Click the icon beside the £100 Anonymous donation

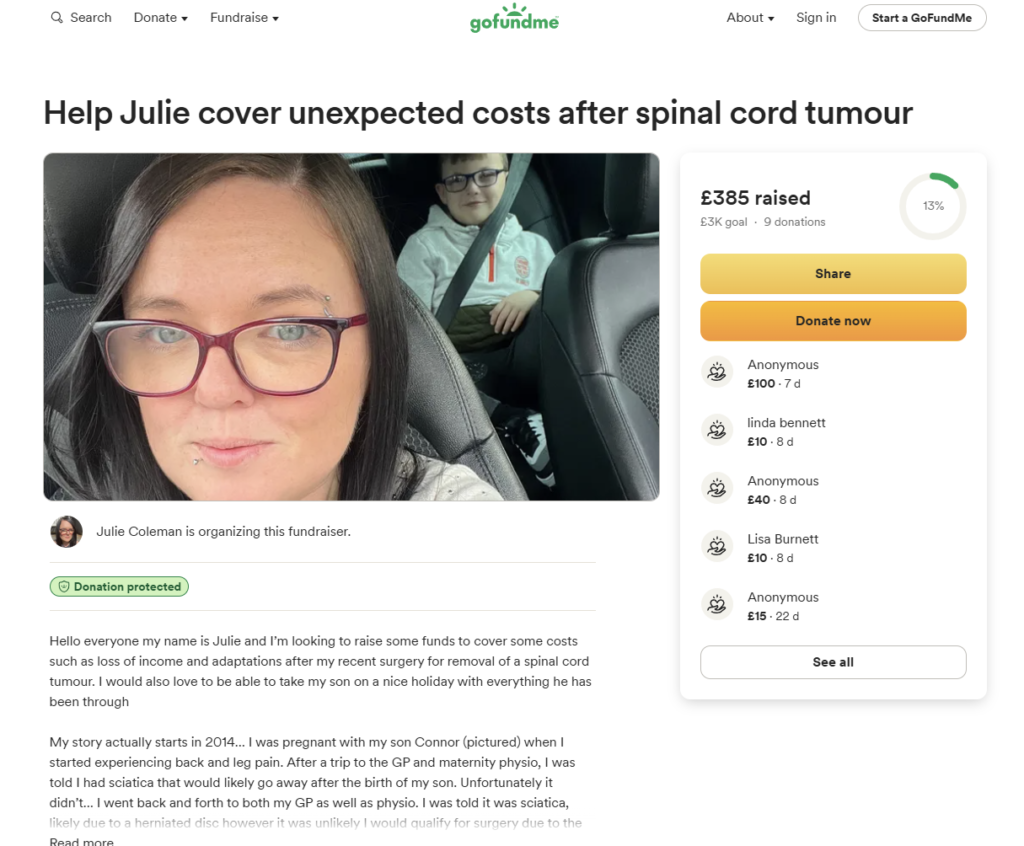click(717, 372)
